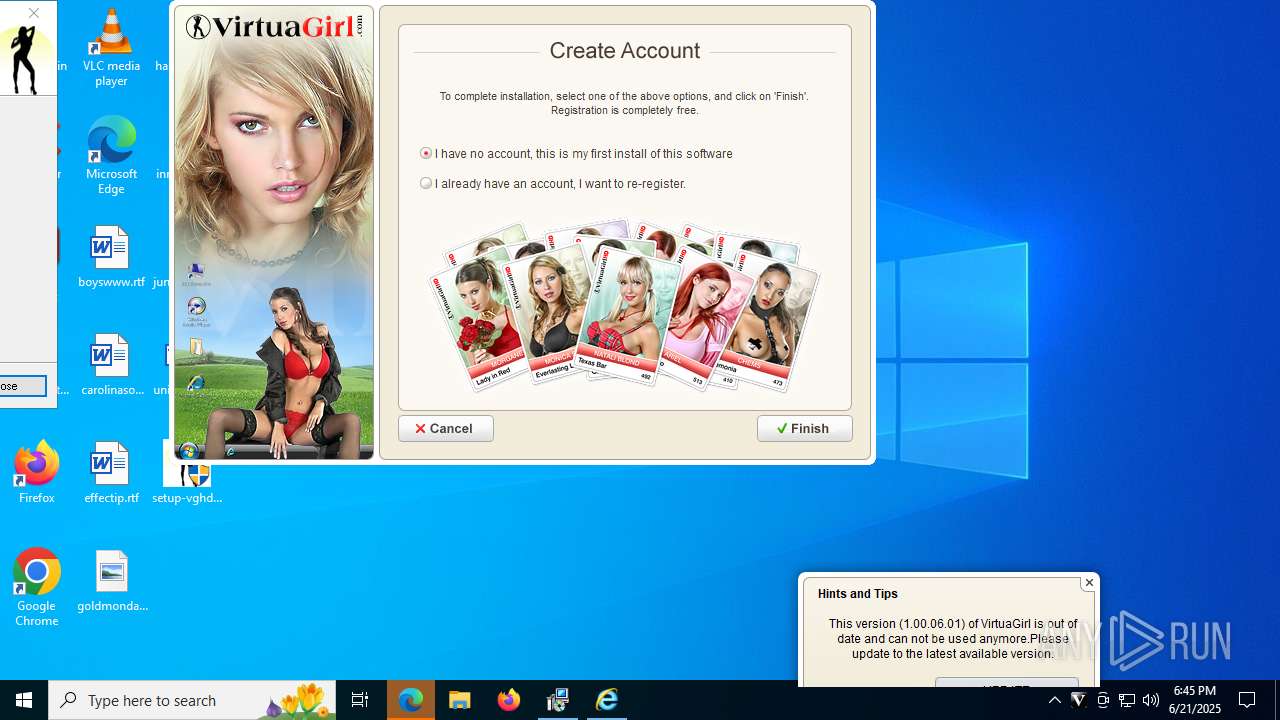Show hidden system tray icons
This screenshot has width=1280, height=720.
[x=1054, y=700]
